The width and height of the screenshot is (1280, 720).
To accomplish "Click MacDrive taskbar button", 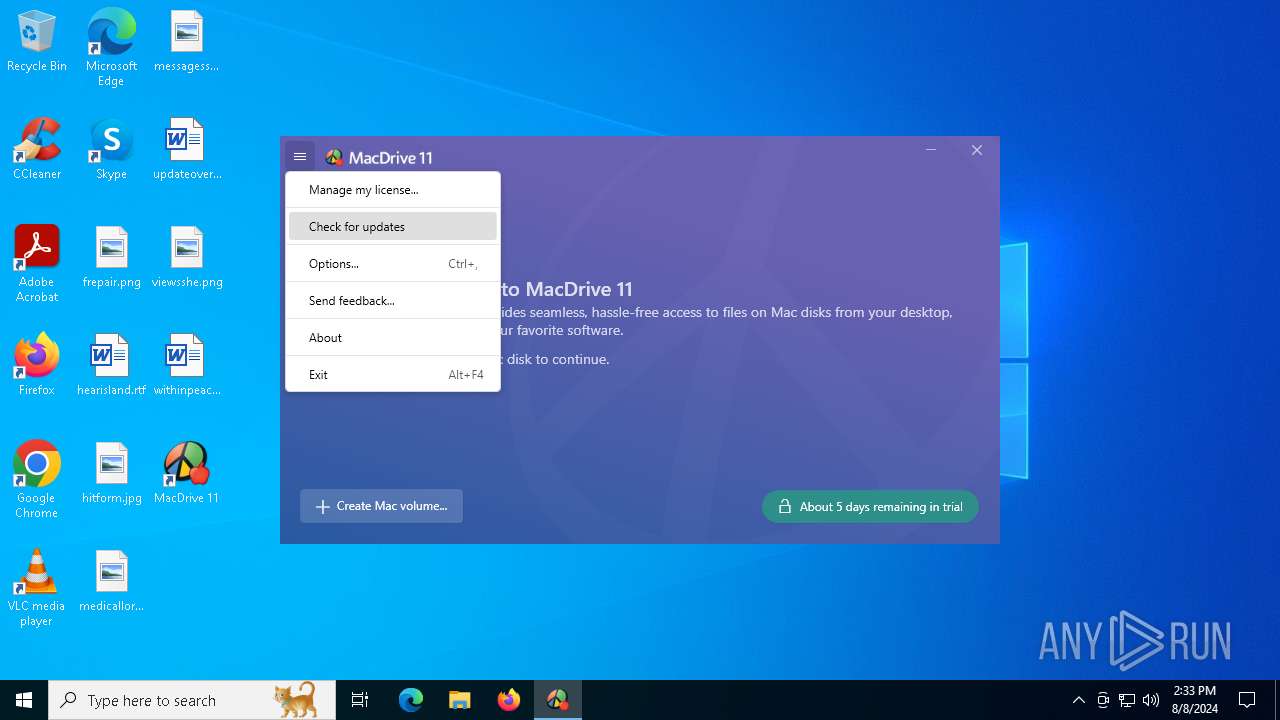I will point(557,700).
